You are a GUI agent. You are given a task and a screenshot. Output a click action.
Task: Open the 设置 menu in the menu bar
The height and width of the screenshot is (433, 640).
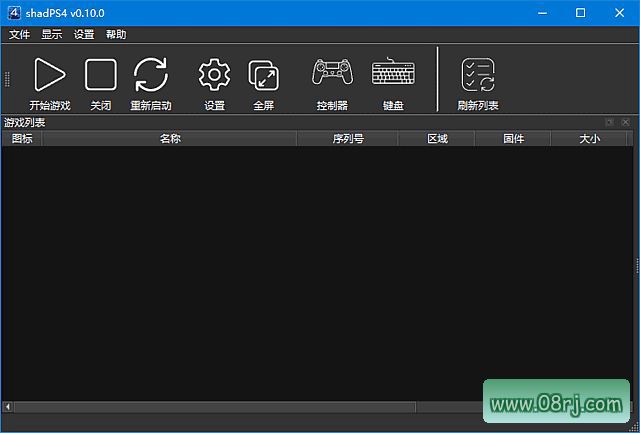tap(84, 34)
